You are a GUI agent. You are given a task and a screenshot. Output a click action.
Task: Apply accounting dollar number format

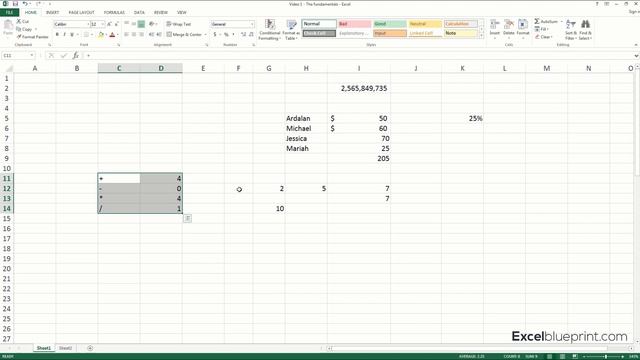click(215, 35)
